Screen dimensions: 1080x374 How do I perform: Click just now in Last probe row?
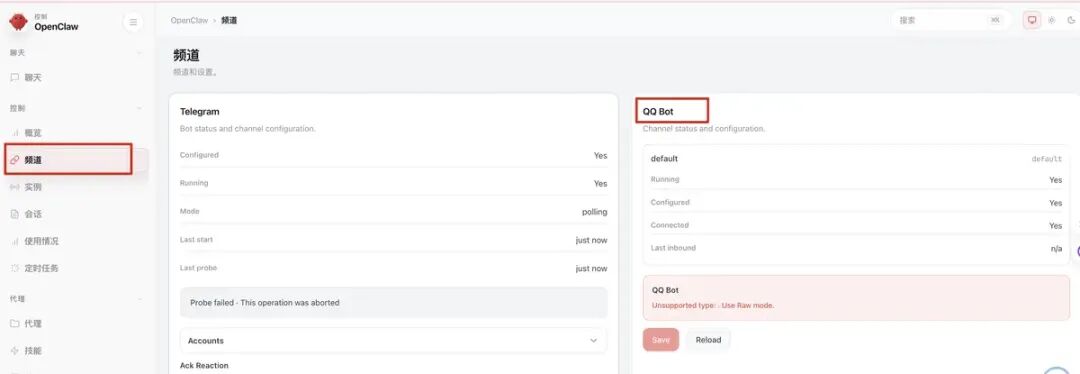pos(592,269)
